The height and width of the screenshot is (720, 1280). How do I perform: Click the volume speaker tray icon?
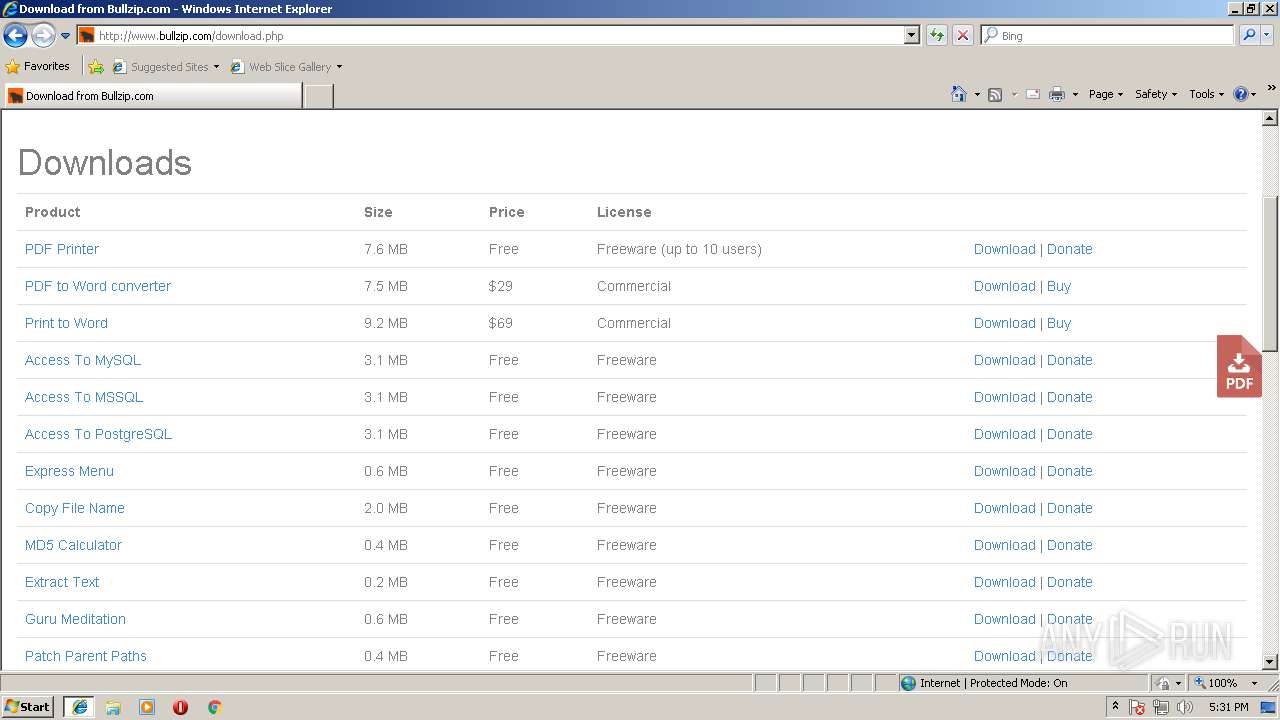click(1185, 707)
